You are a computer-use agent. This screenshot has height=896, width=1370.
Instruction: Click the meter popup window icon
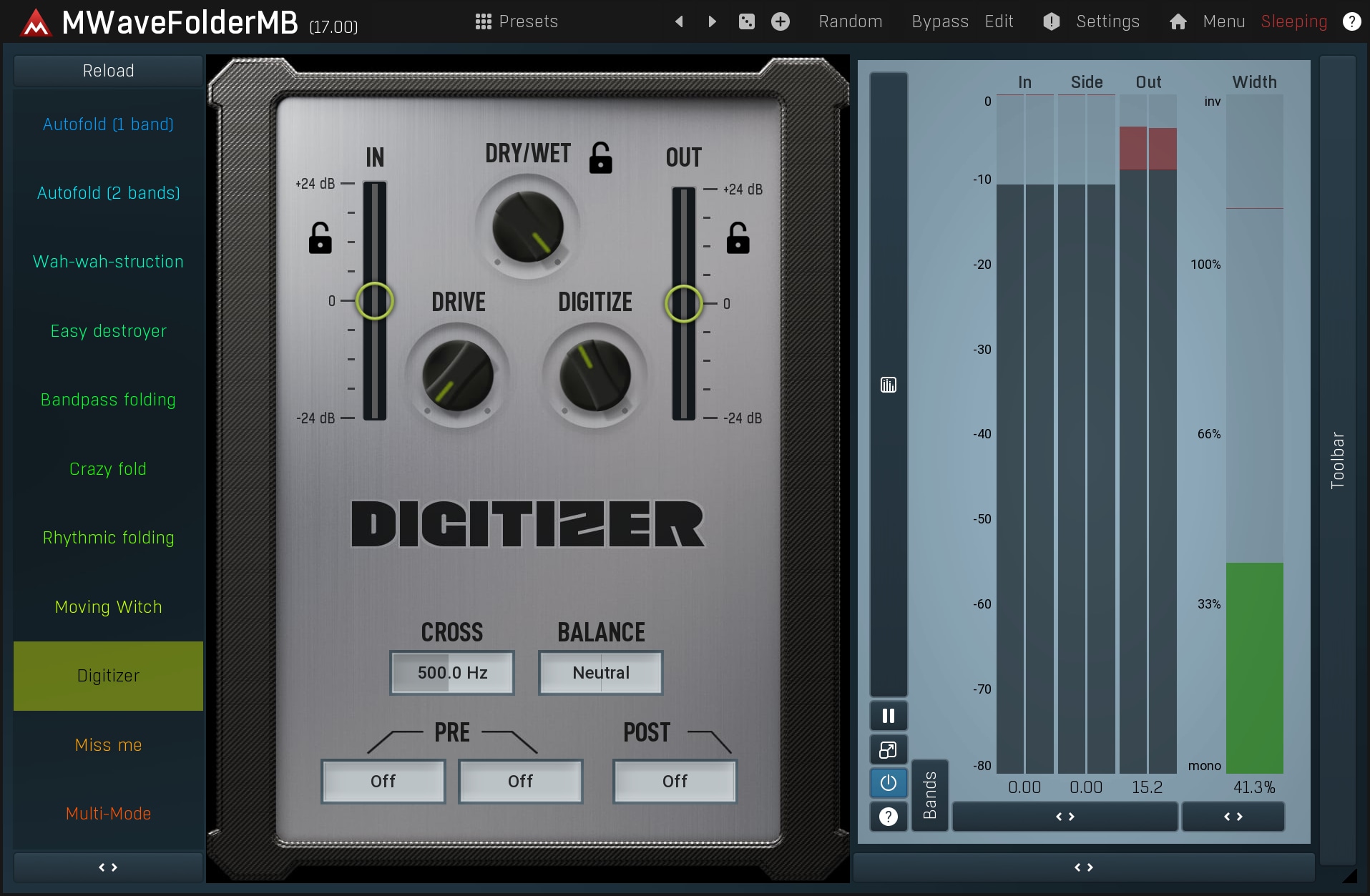889,749
